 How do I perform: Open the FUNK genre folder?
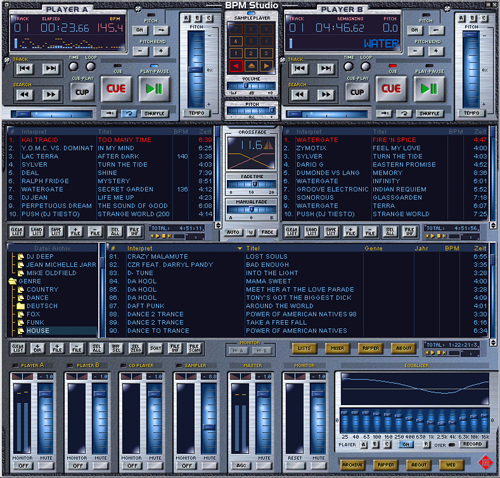click(x=35, y=322)
